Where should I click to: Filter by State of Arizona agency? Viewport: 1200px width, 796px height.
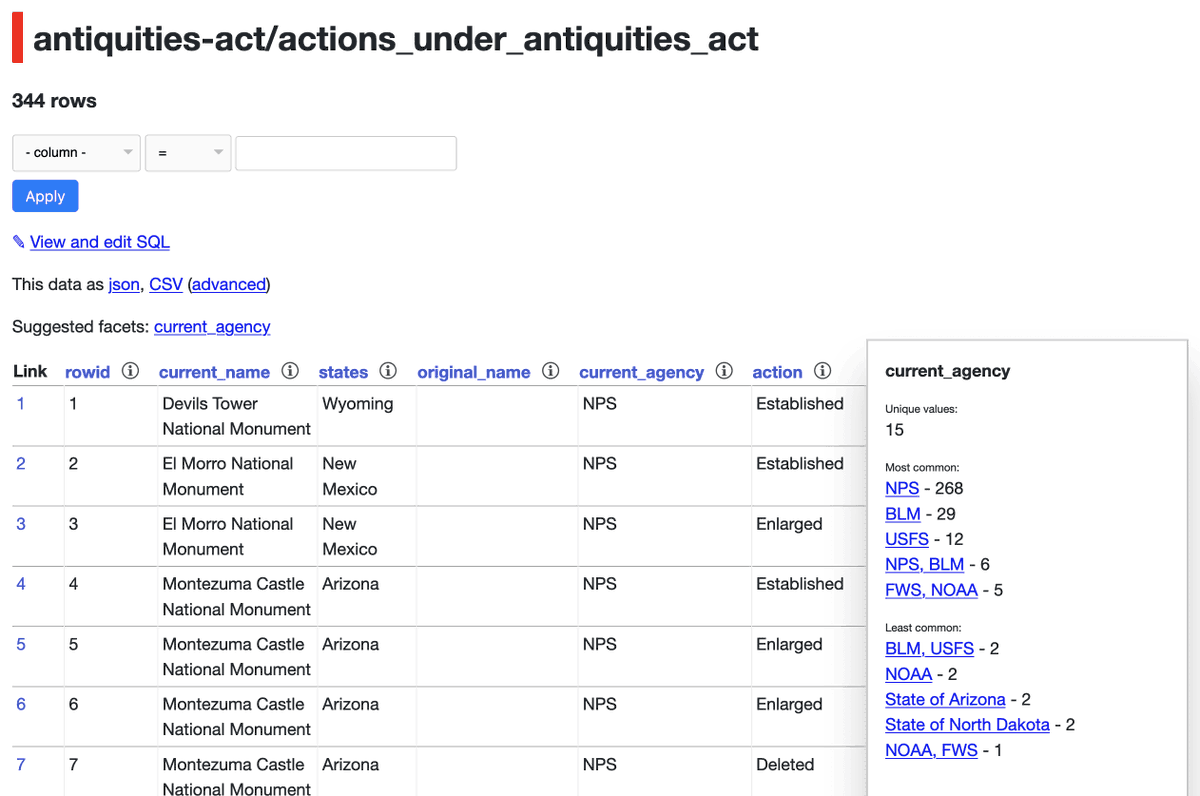[x=946, y=699]
